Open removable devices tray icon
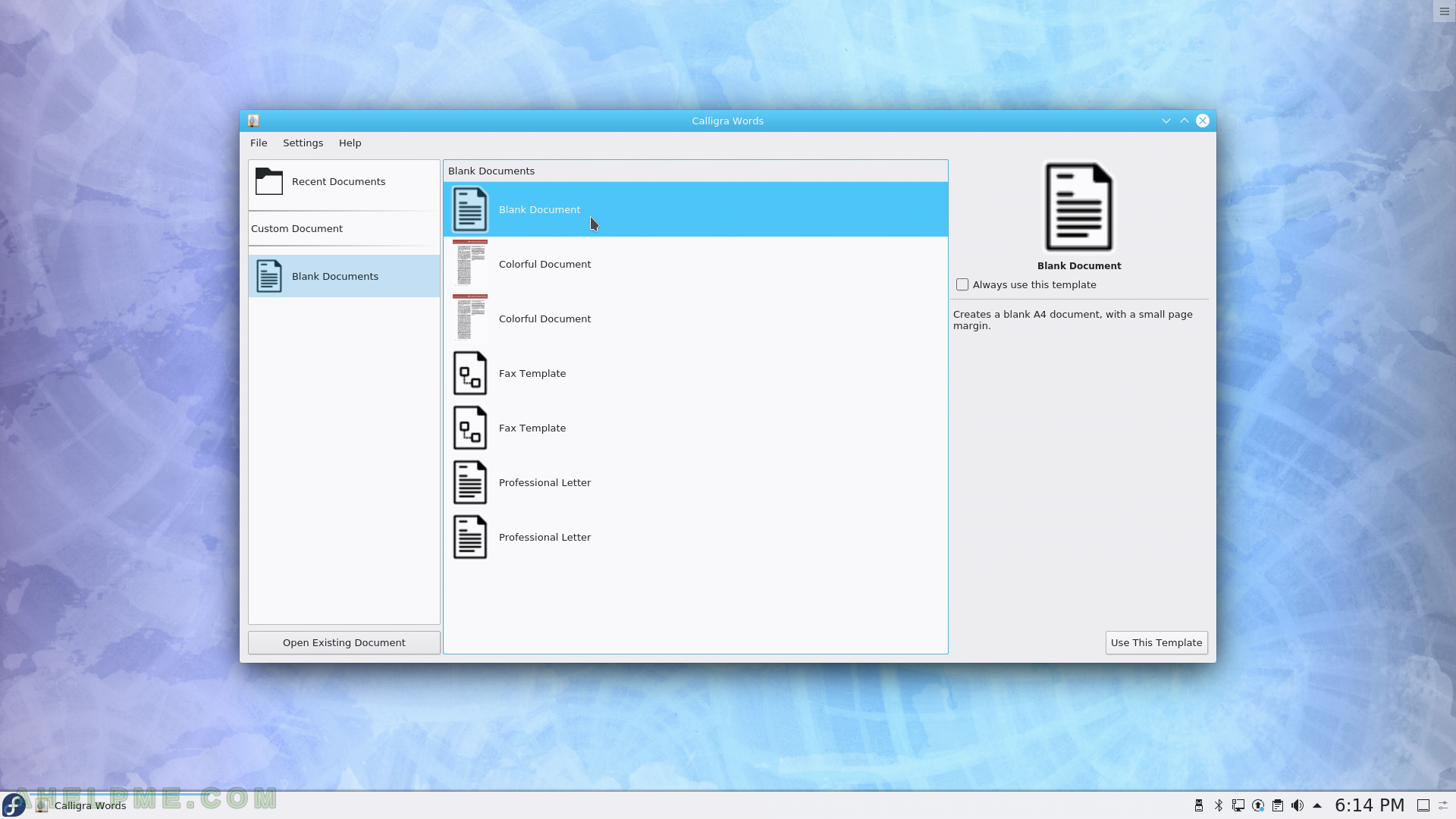The width and height of the screenshot is (1456, 819). click(x=1199, y=805)
